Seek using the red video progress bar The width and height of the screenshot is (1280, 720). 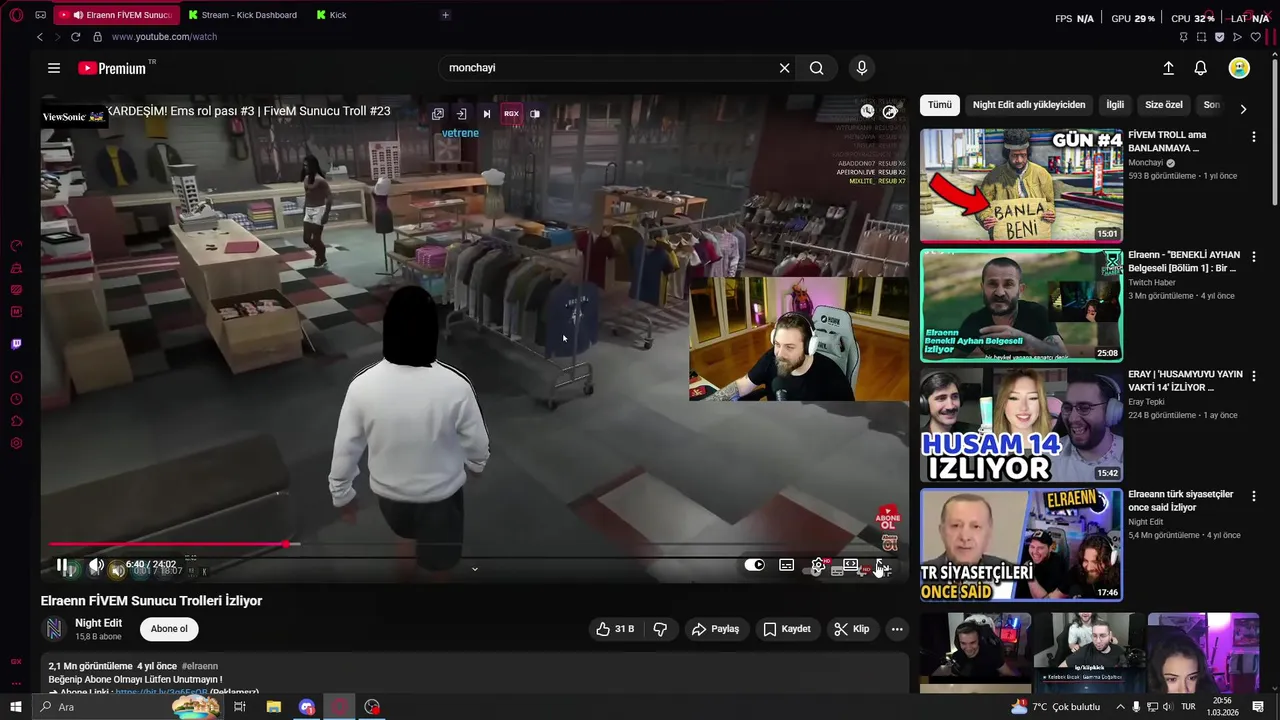point(474,544)
